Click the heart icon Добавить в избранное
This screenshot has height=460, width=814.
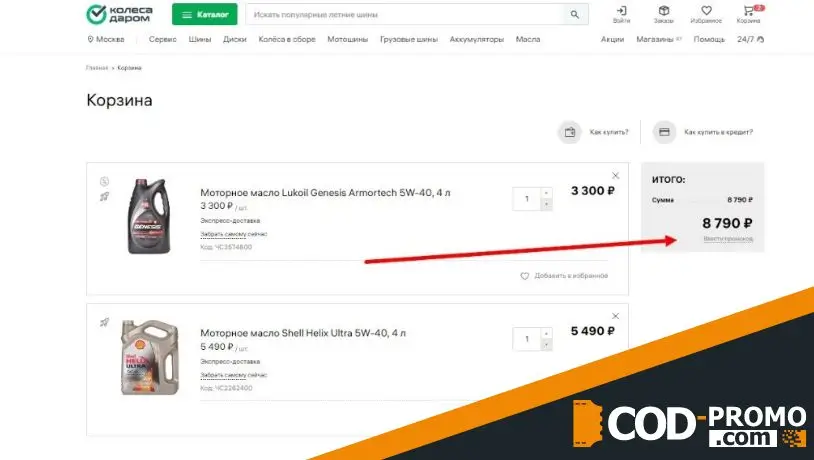coord(525,276)
